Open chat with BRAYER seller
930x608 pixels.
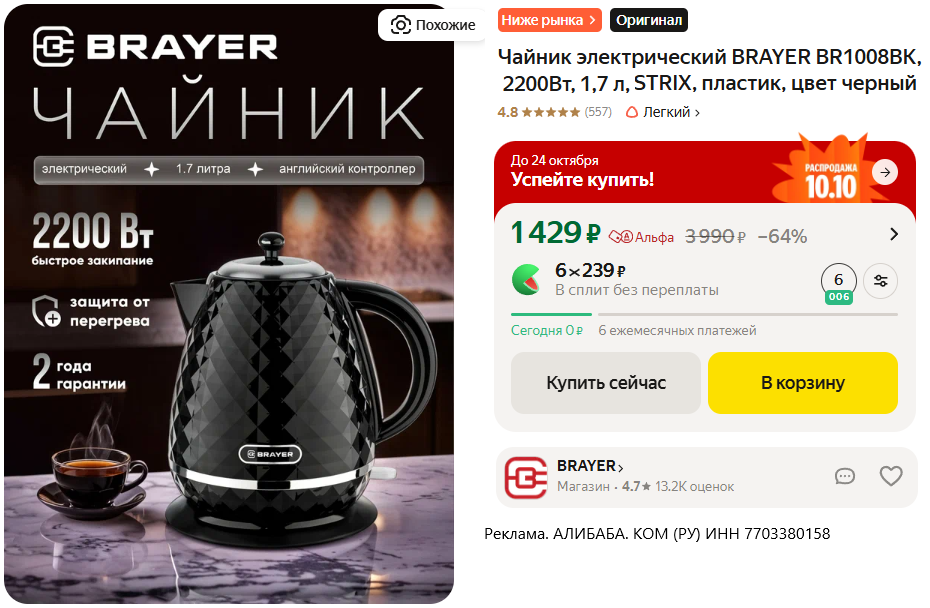coord(845,476)
